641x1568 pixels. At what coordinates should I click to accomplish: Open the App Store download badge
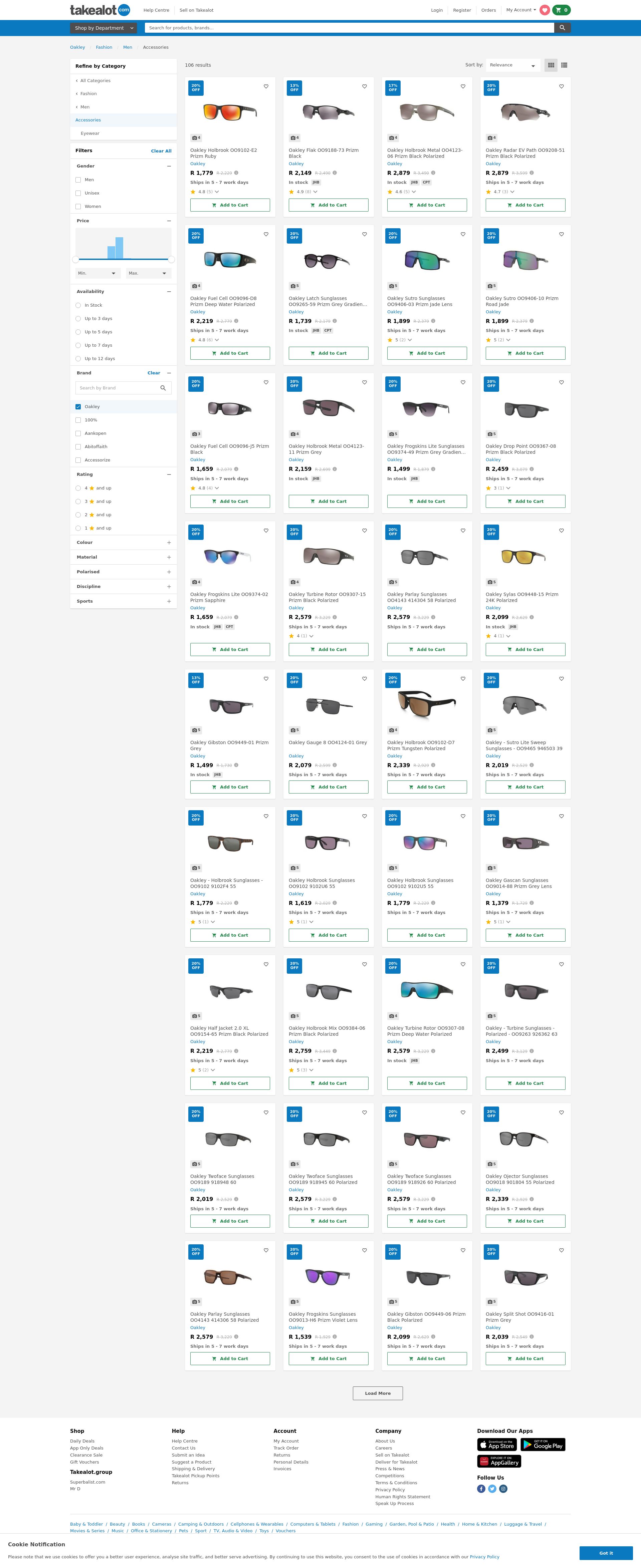(496, 1445)
